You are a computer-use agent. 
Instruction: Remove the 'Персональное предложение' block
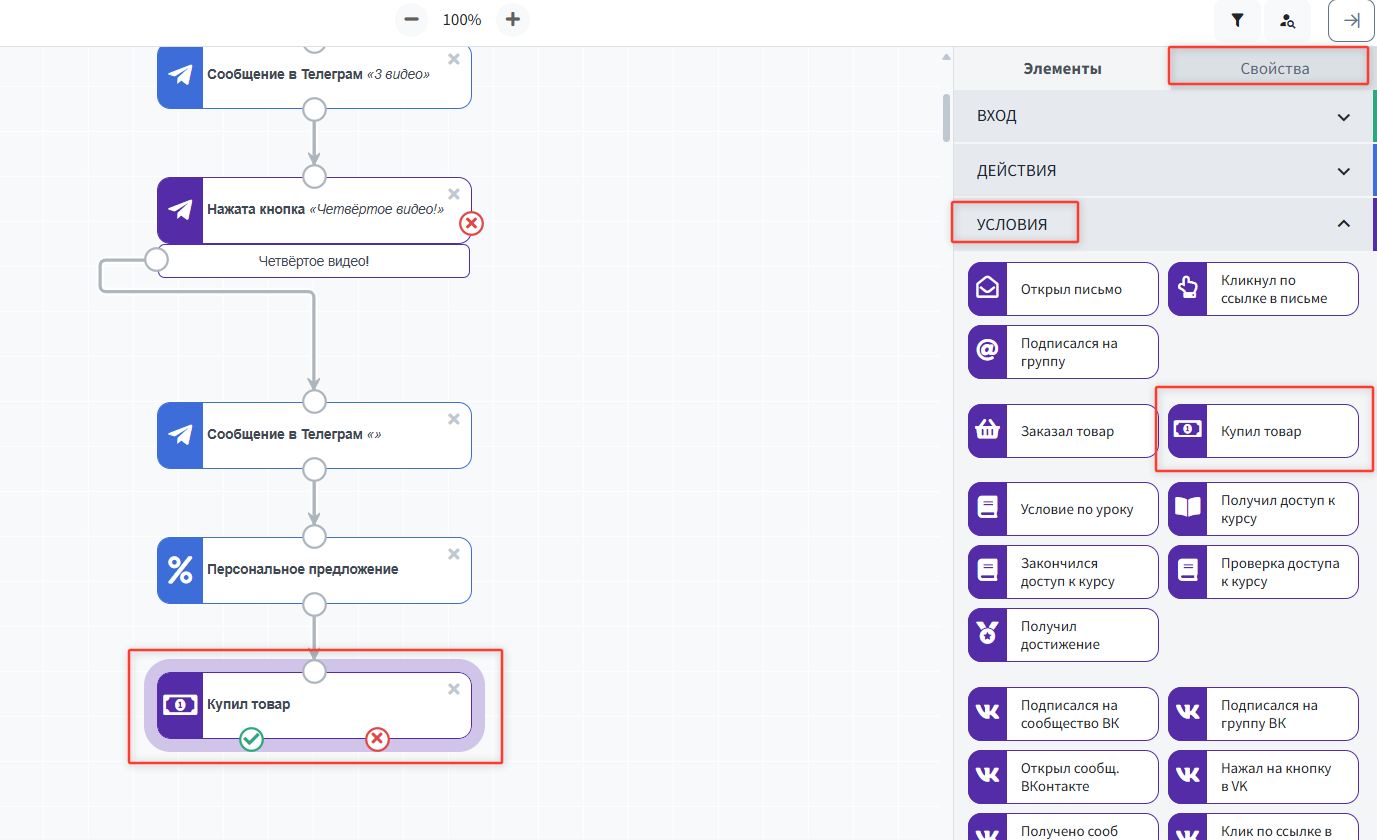pyautogui.click(x=454, y=554)
